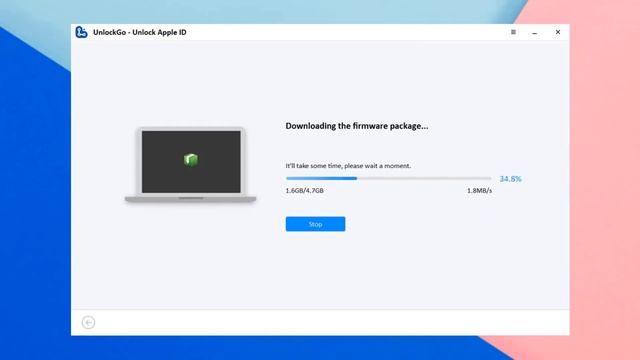Close the UnlockGo window
The image size is (640, 360).
[x=558, y=32]
